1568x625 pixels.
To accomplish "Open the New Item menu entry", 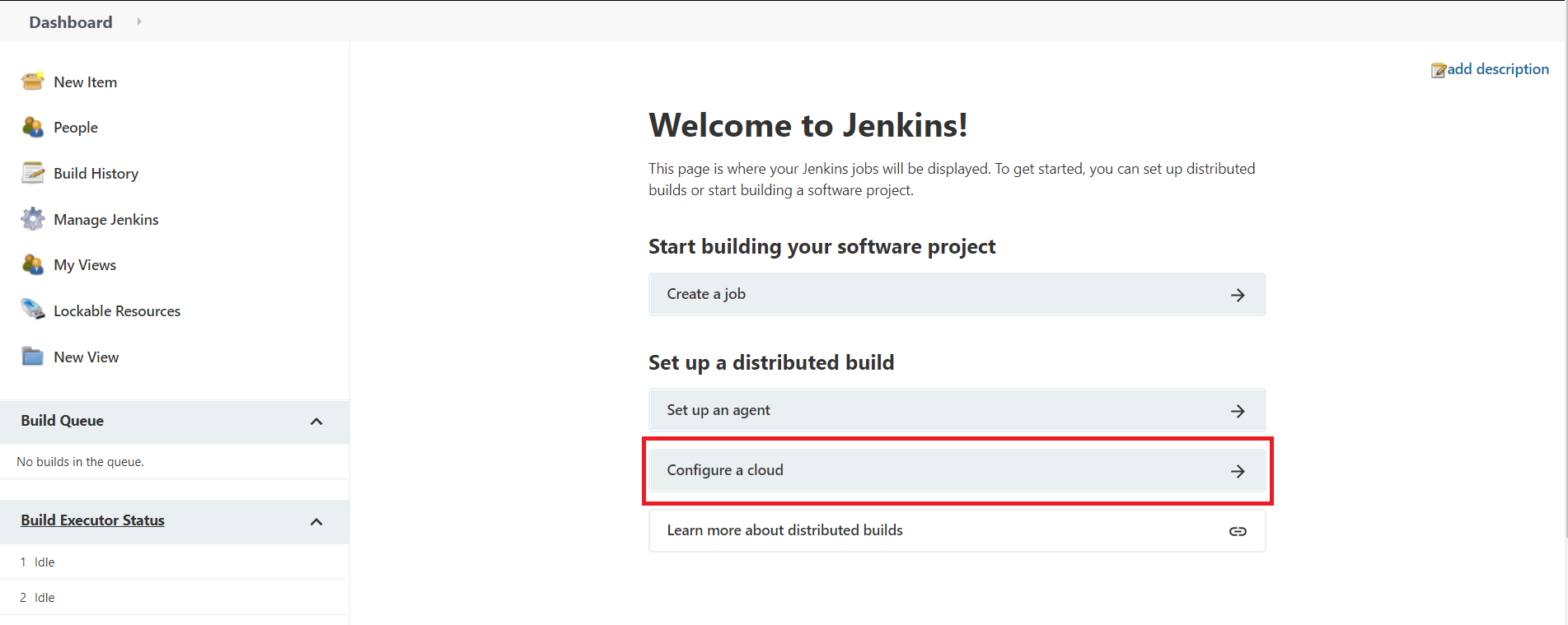I will pyautogui.click(x=86, y=82).
